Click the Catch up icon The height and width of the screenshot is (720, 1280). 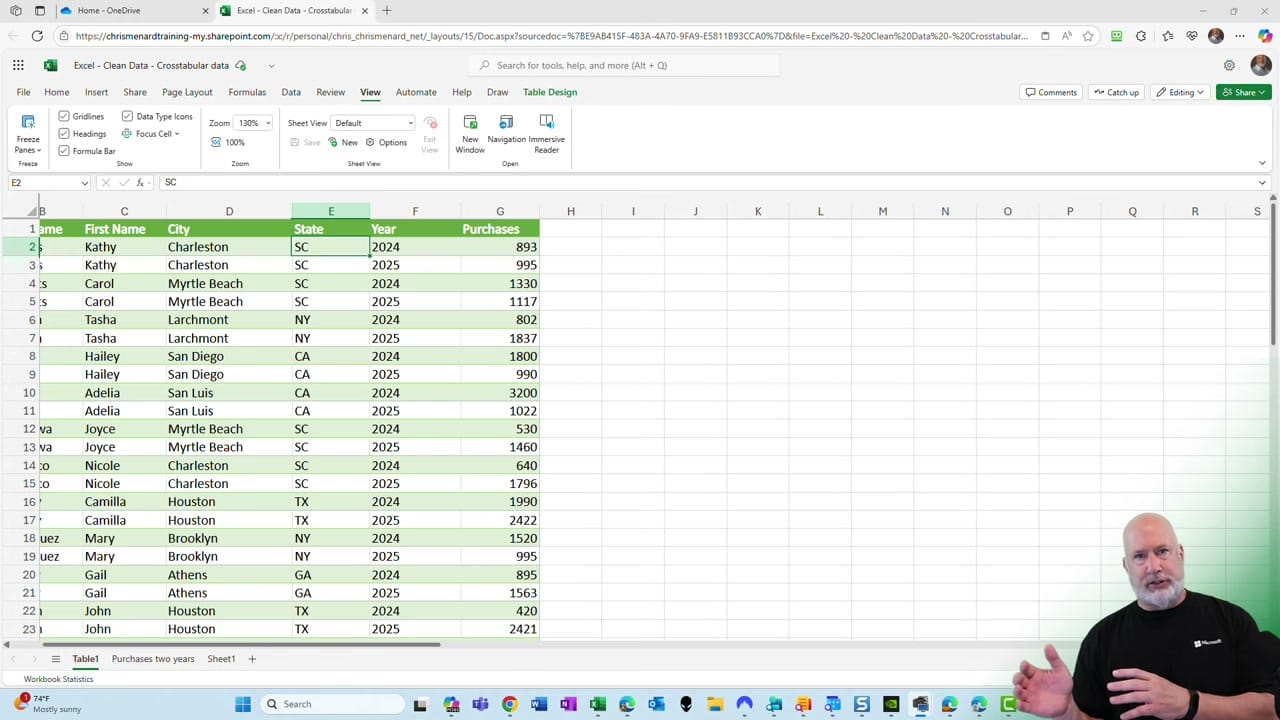pos(1117,92)
